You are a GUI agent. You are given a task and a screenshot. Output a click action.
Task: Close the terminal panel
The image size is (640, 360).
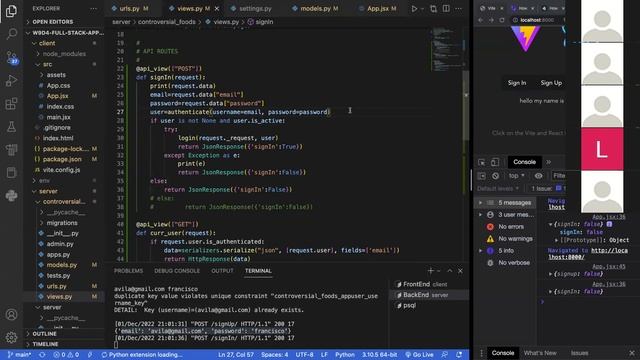460,271
